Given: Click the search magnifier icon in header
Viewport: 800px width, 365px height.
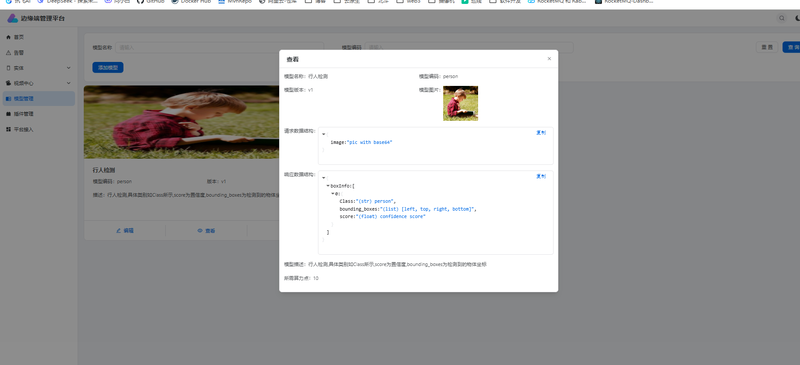Looking at the screenshot, I should [x=782, y=18].
